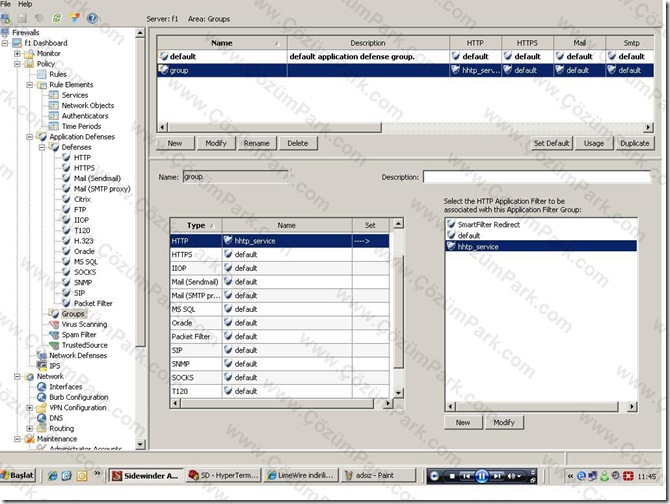
Task: Open the IPS tree item
Action: (x=55, y=366)
